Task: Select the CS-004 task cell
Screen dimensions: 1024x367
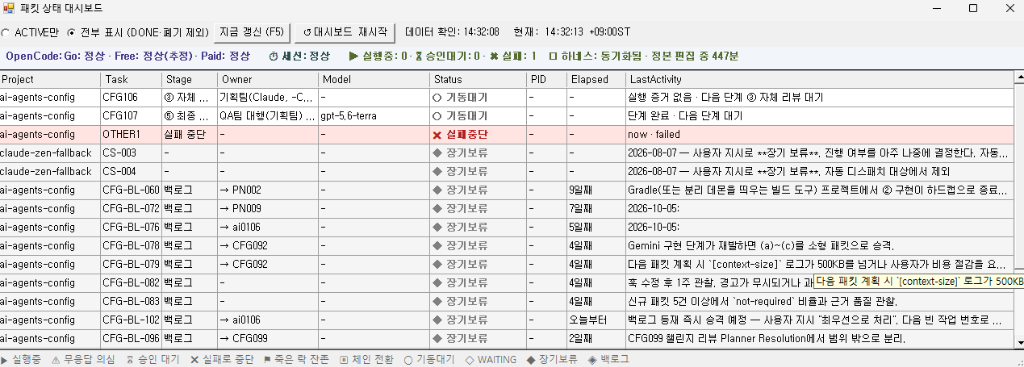Action: pos(131,172)
